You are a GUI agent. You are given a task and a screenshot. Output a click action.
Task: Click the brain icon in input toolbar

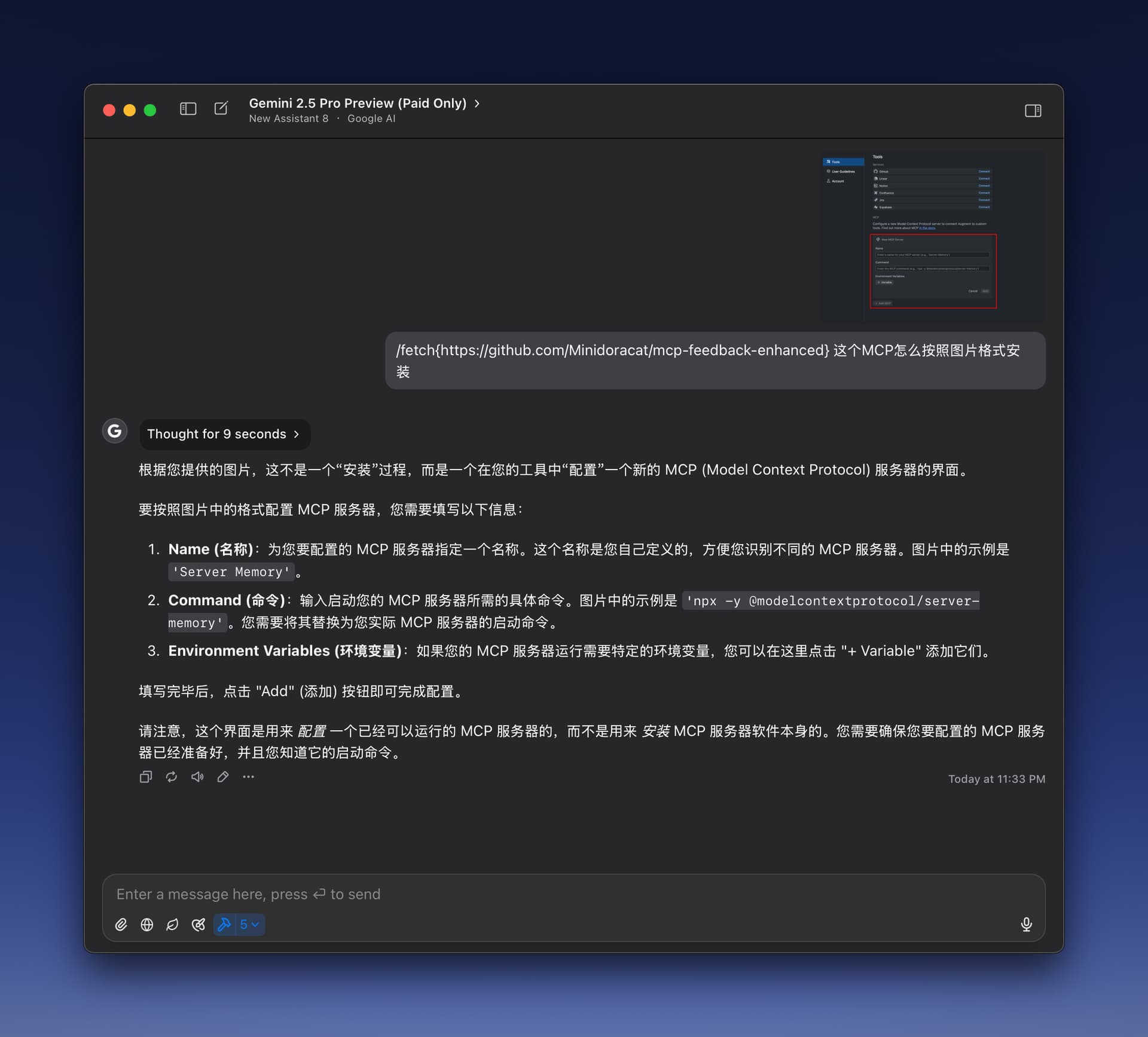(199, 925)
